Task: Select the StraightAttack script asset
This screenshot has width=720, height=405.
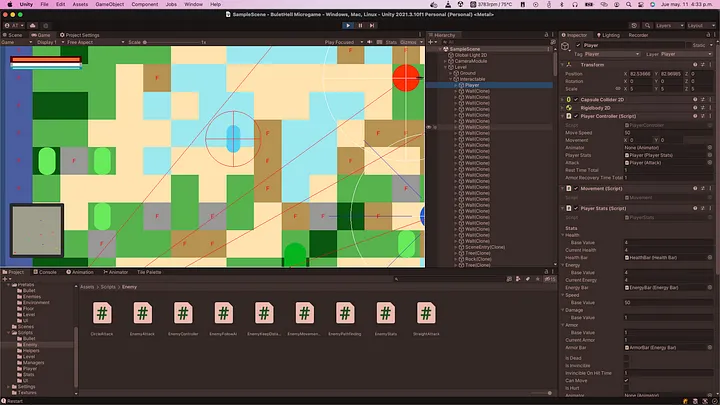Action: (426, 319)
